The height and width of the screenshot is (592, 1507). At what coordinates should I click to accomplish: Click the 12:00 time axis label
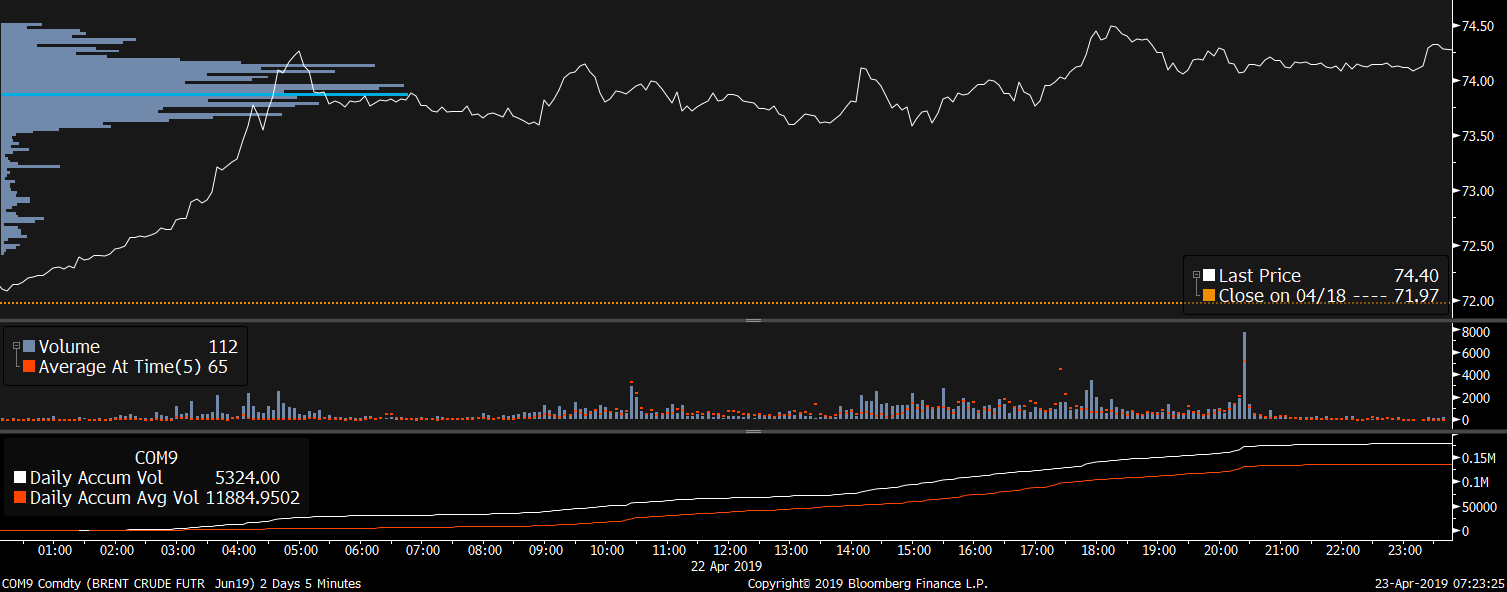coord(730,550)
